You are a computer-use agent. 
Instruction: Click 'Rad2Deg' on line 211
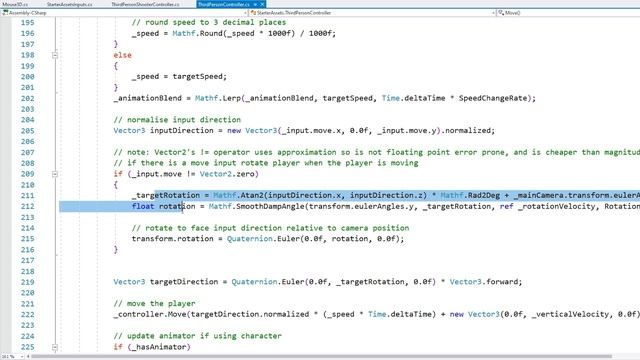tap(484, 196)
